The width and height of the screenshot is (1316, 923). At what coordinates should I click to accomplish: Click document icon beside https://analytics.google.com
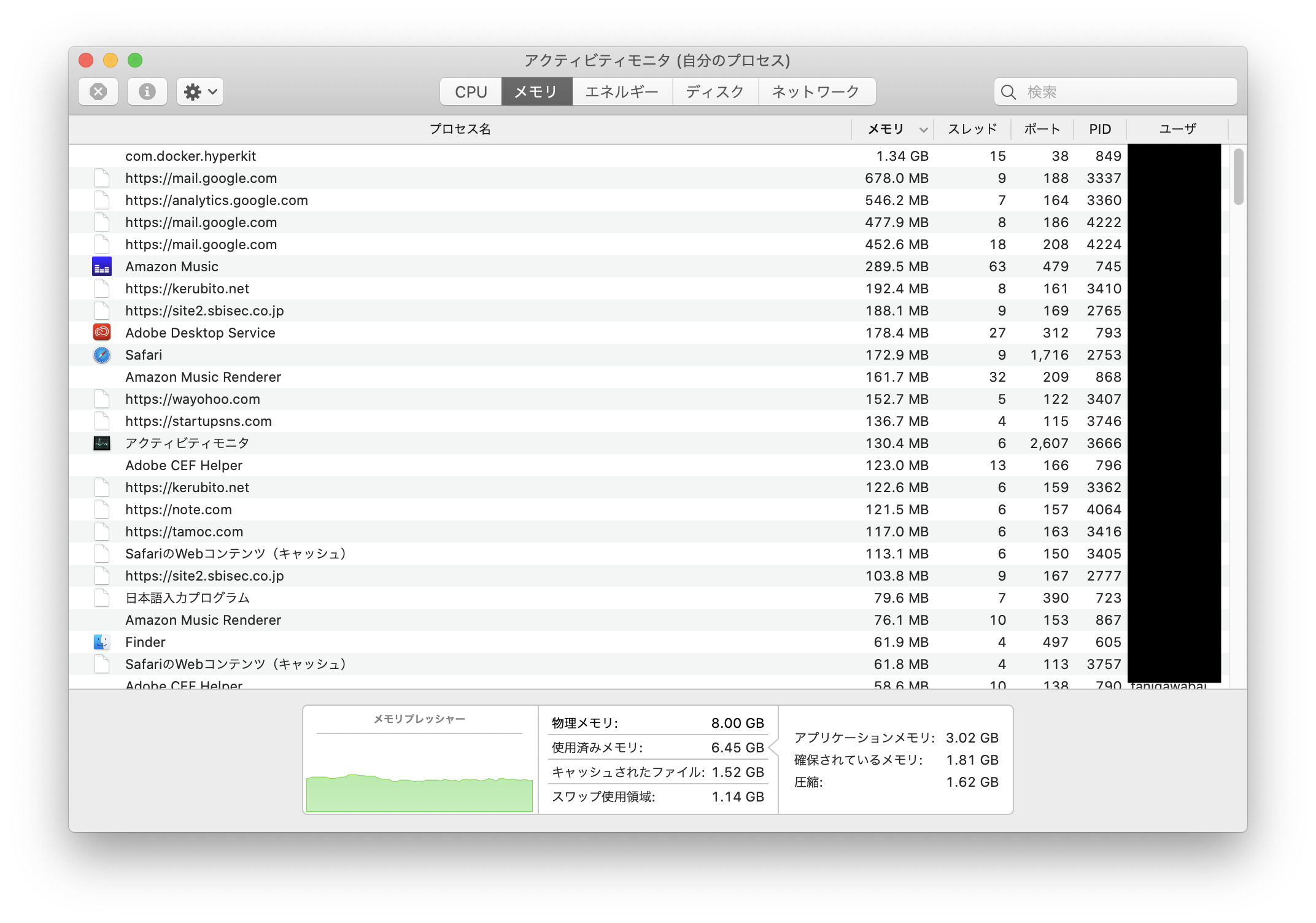pos(102,200)
